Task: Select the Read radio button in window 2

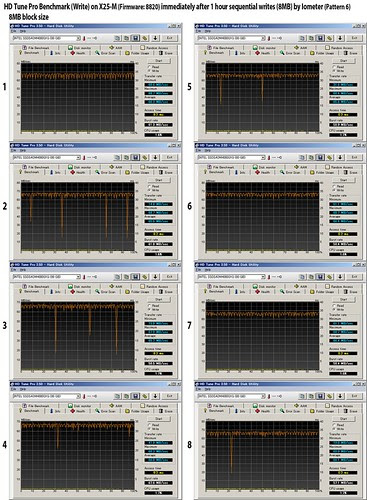Action: pos(149,186)
